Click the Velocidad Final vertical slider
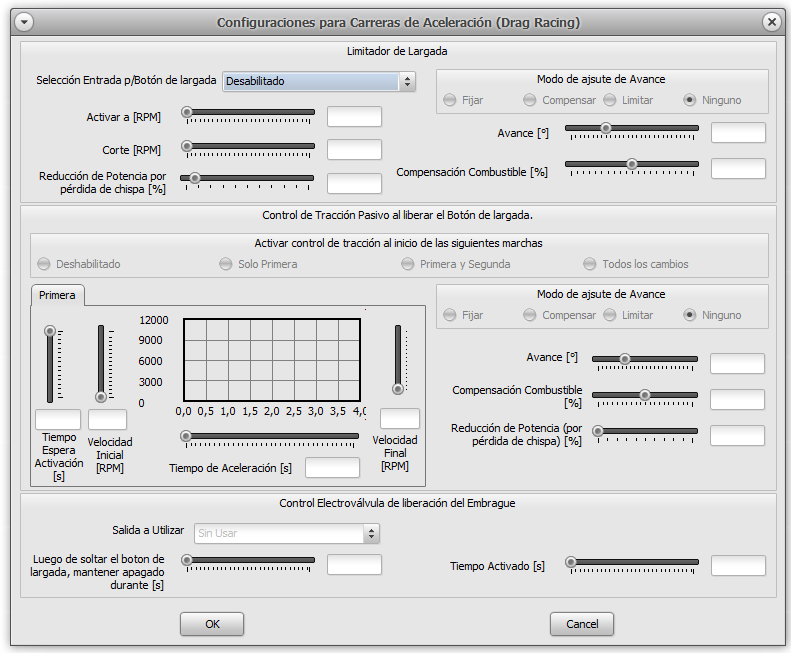 pos(400,359)
